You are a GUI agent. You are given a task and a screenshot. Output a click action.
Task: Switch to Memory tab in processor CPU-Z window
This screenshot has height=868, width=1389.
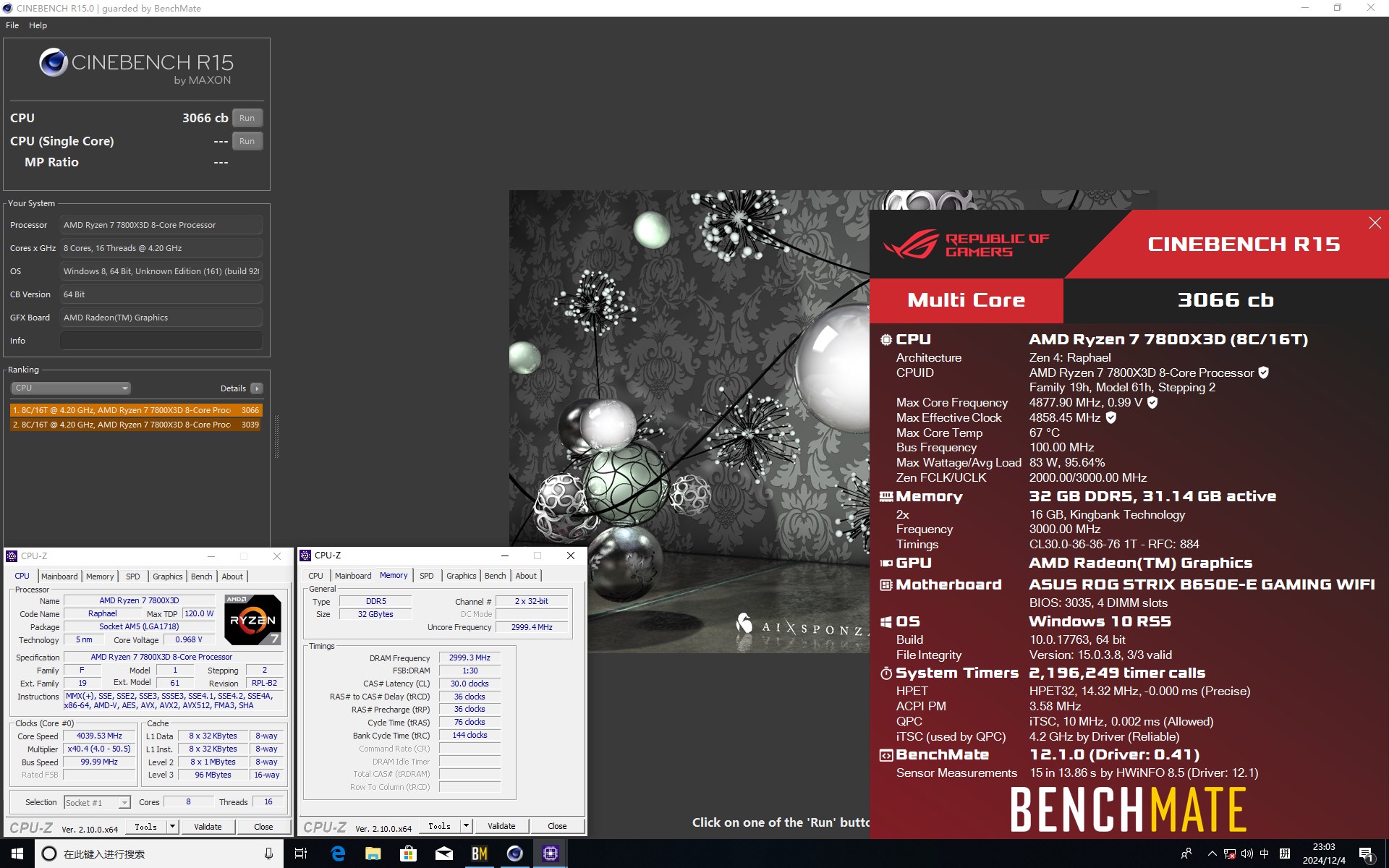click(x=100, y=576)
